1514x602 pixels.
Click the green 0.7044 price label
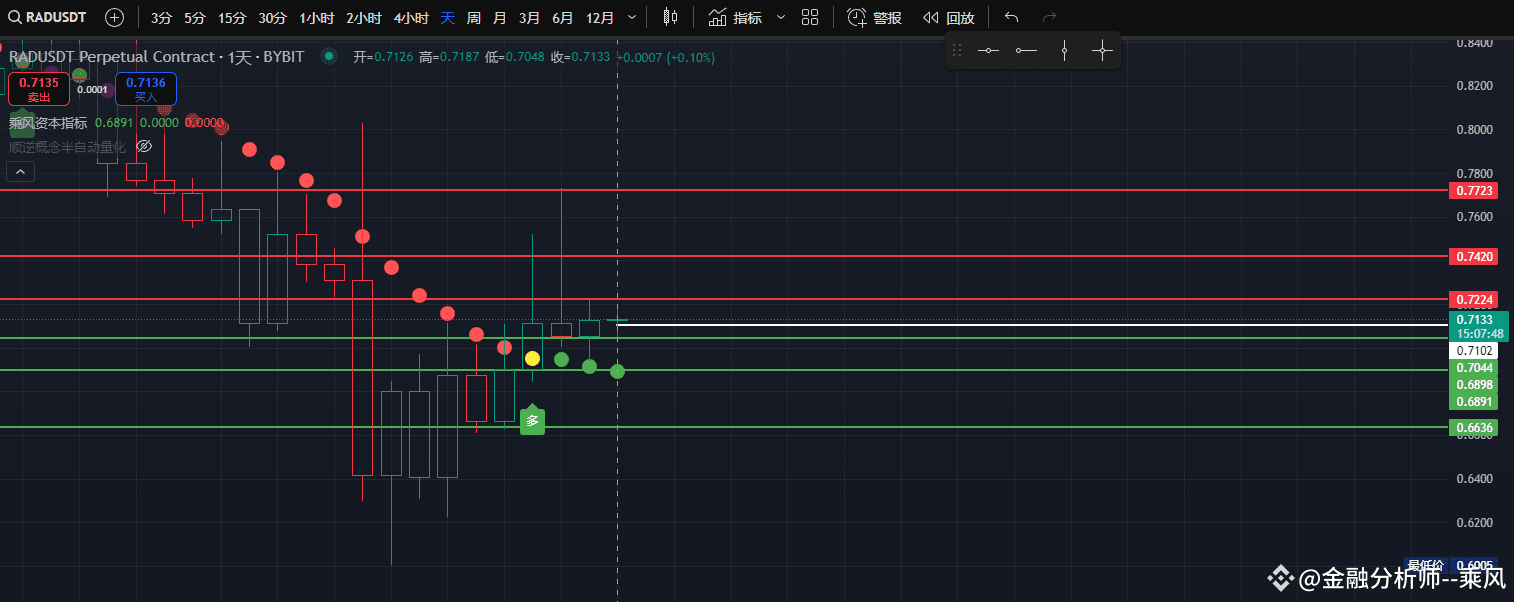click(x=1475, y=368)
